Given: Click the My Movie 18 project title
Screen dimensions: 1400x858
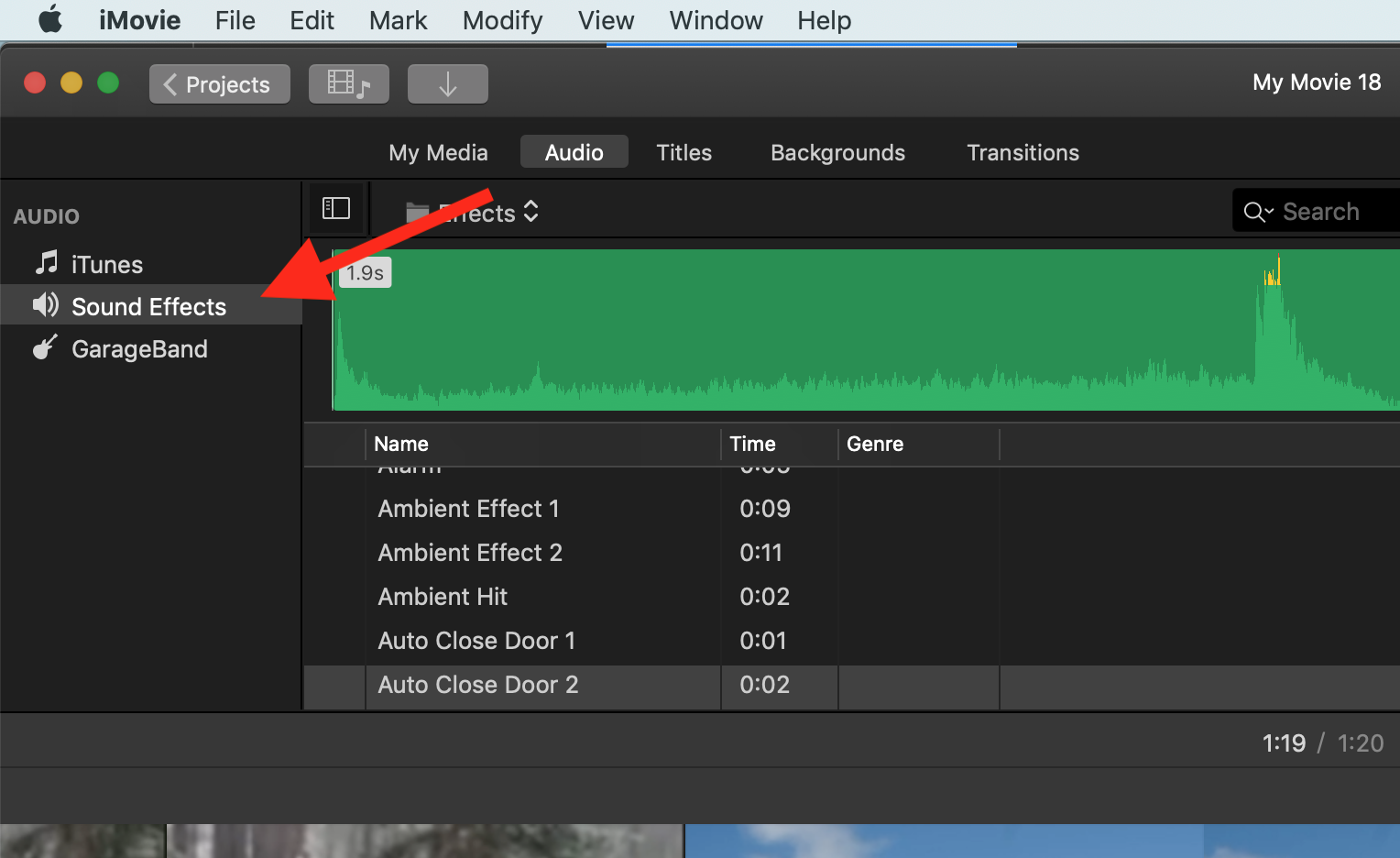Looking at the screenshot, I should [1317, 82].
